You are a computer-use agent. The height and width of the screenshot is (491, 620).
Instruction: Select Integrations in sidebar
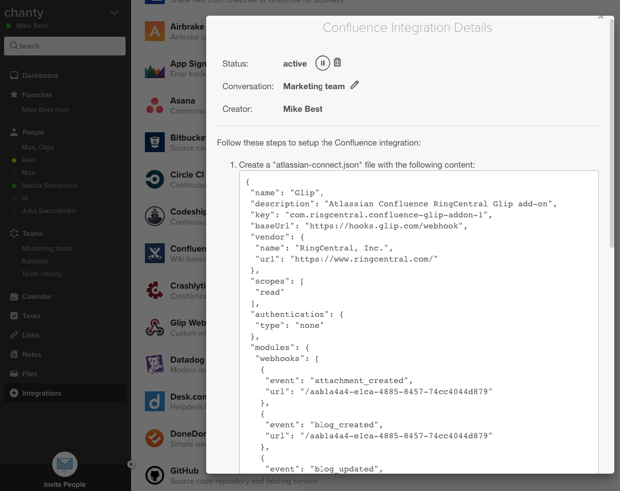tap(65, 393)
